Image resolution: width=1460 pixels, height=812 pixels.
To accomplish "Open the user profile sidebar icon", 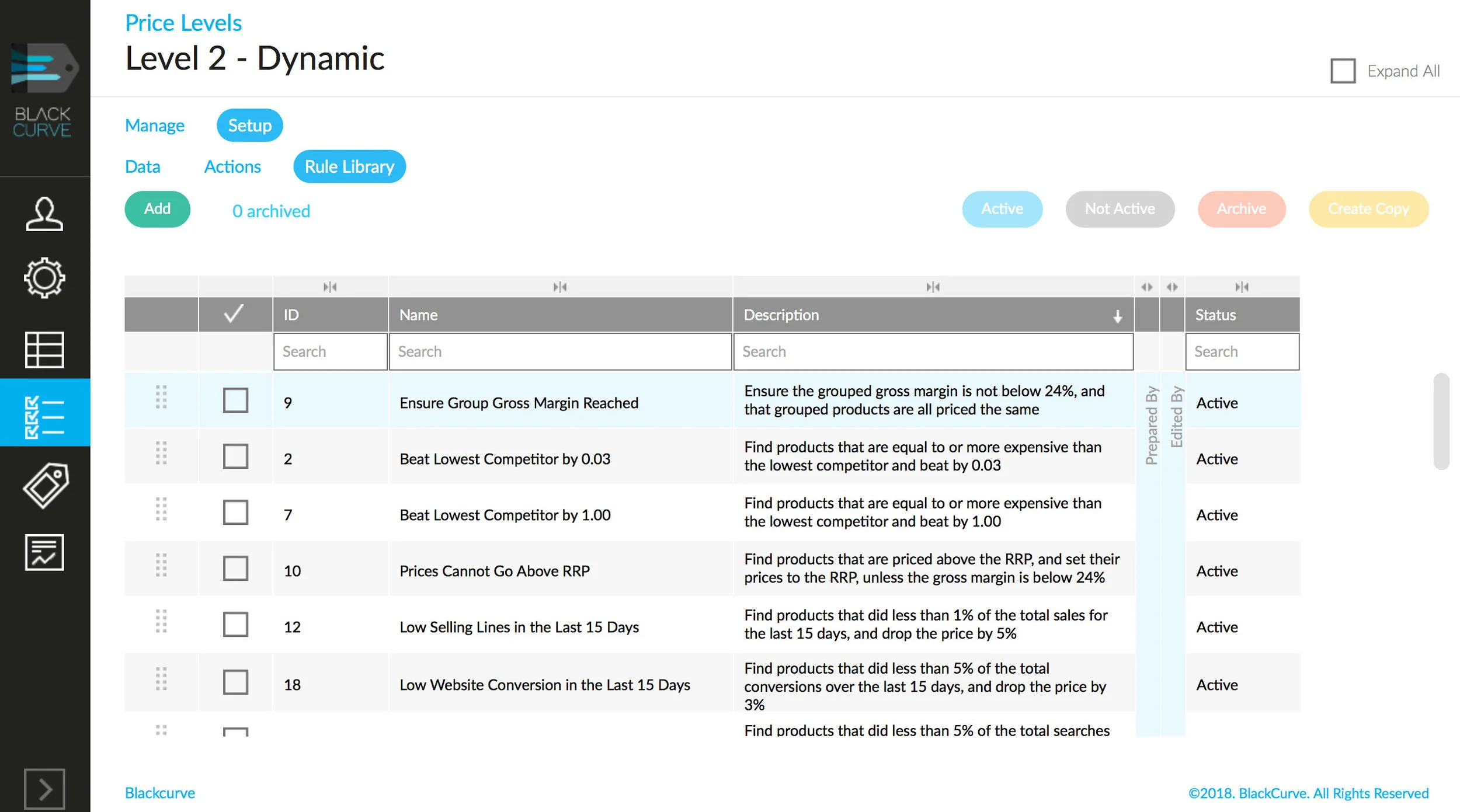I will (44, 214).
